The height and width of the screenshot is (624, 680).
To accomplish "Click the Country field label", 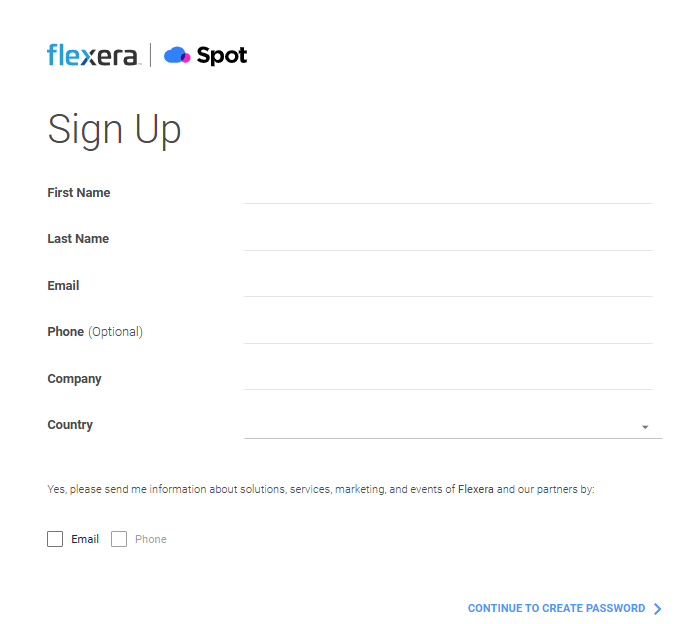I will click(x=70, y=425).
